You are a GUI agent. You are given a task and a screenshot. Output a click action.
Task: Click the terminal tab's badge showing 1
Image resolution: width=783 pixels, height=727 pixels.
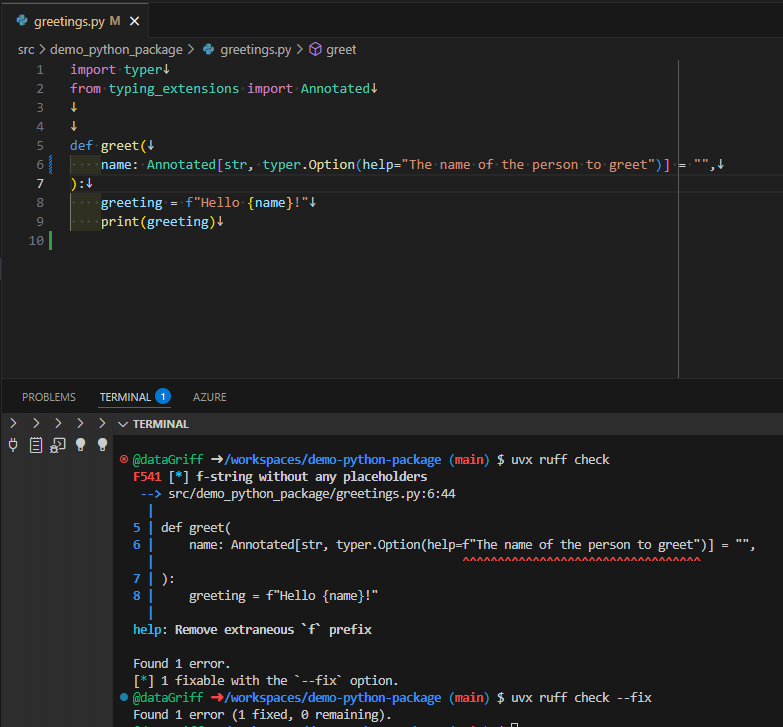(x=163, y=396)
